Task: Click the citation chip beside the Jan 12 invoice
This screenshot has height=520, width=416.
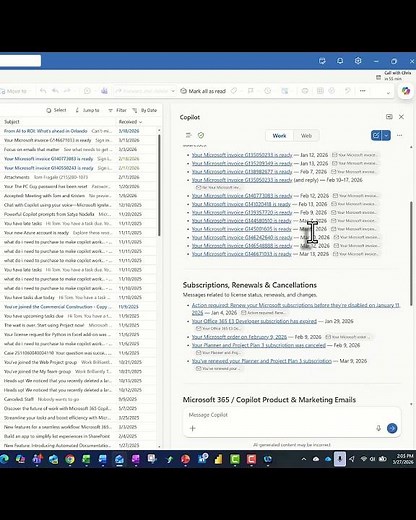Action: click(x=355, y=155)
